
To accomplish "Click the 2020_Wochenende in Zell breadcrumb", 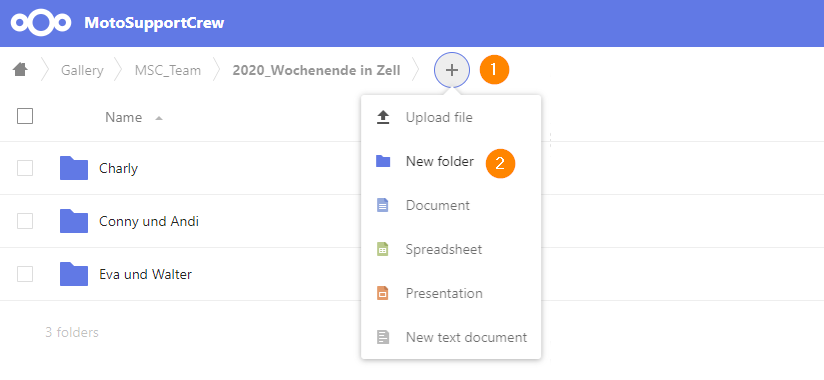I will [x=316, y=70].
